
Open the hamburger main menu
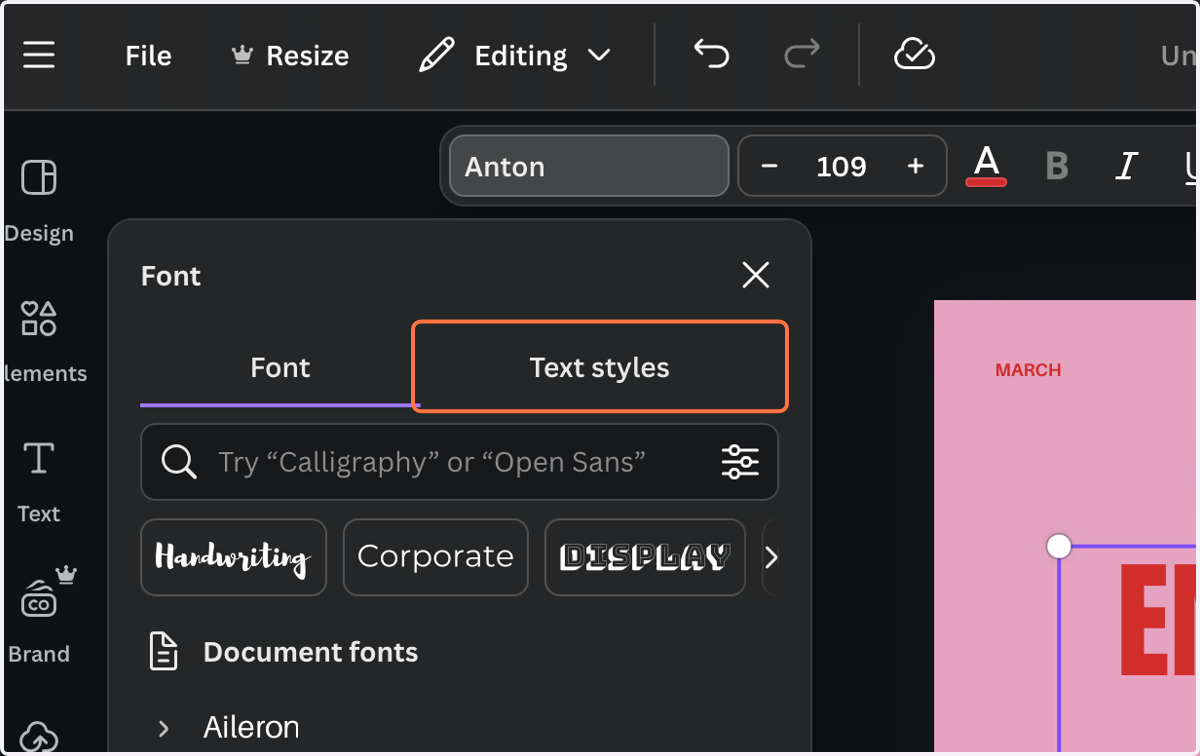coord(39,55)
